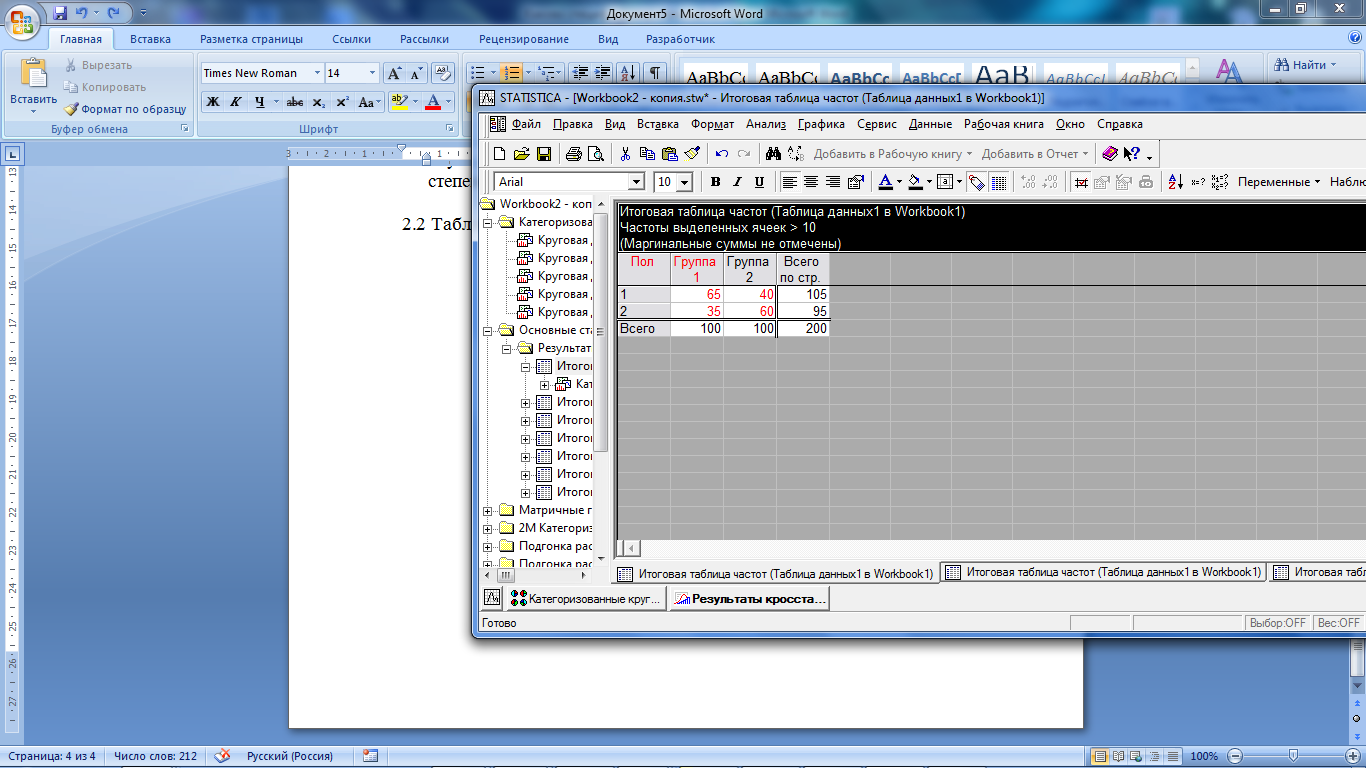This screenshot has height=768, width=1366.
Task: Click Save in Word Quick Access toolbar
Action: point(61,13)
